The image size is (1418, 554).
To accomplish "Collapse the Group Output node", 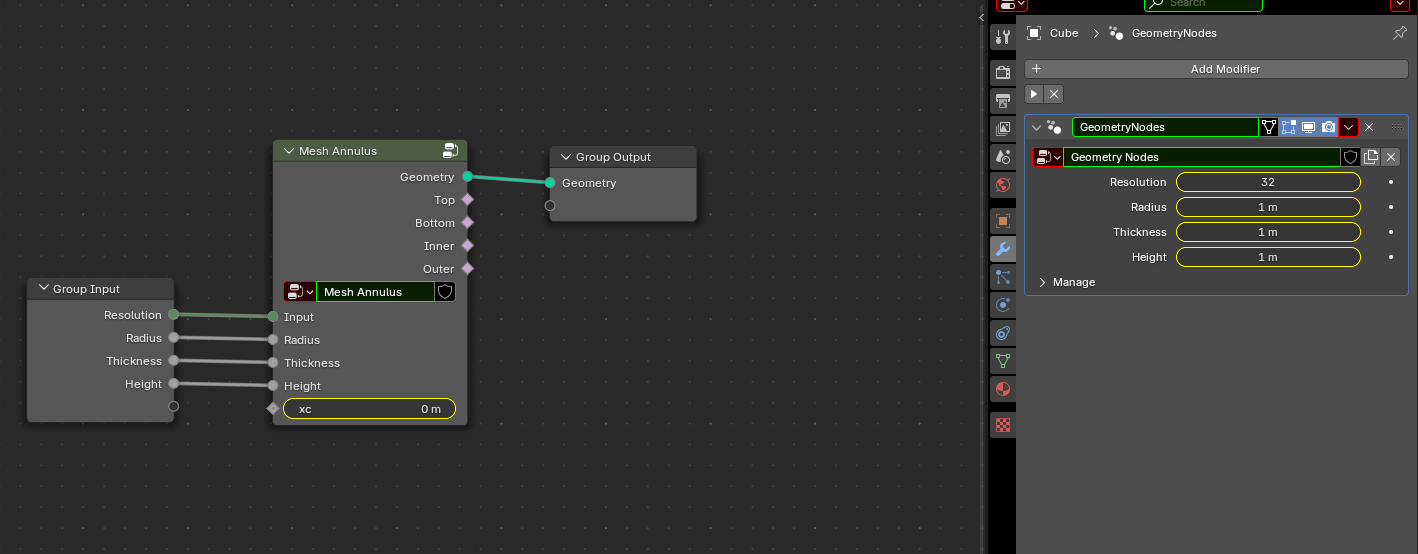I will click(565, 157).
